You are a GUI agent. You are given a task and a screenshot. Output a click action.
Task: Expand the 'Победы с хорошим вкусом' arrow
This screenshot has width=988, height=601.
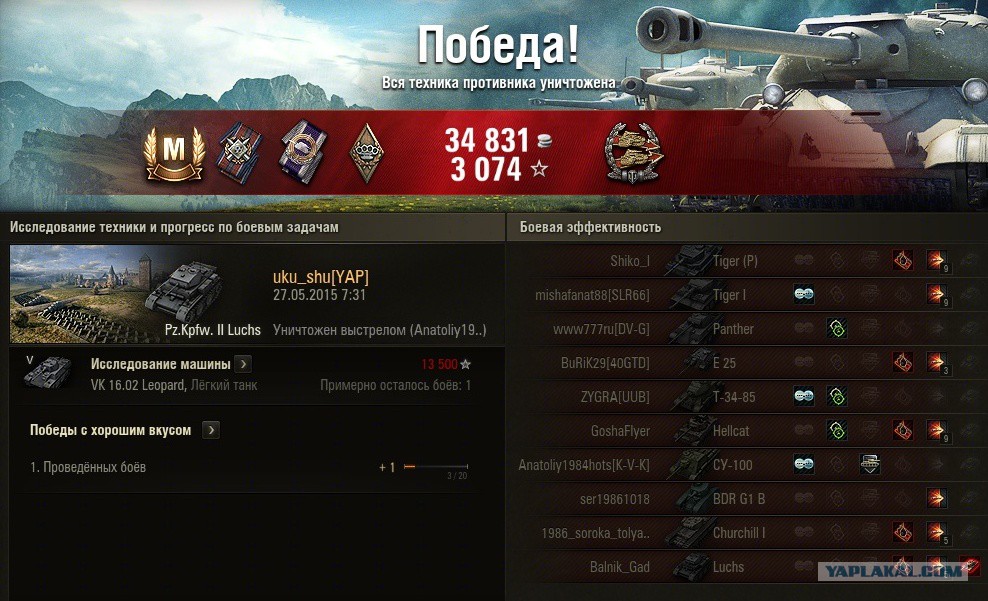211,430
